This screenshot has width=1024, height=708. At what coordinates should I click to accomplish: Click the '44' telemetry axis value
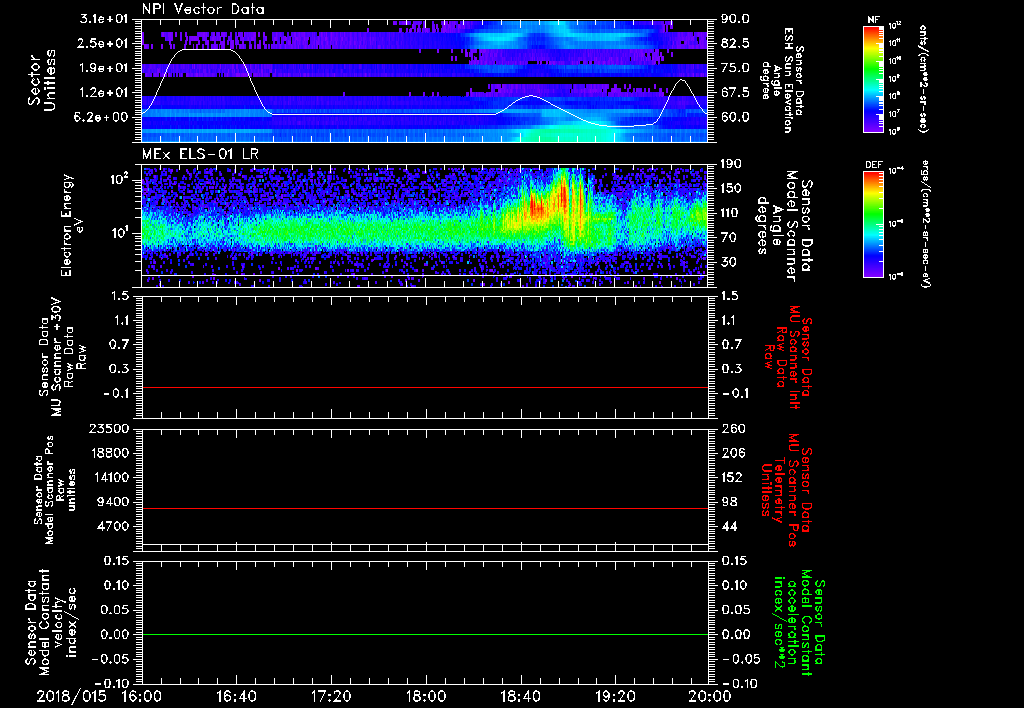pyautogui.click(x=729, y=526)
